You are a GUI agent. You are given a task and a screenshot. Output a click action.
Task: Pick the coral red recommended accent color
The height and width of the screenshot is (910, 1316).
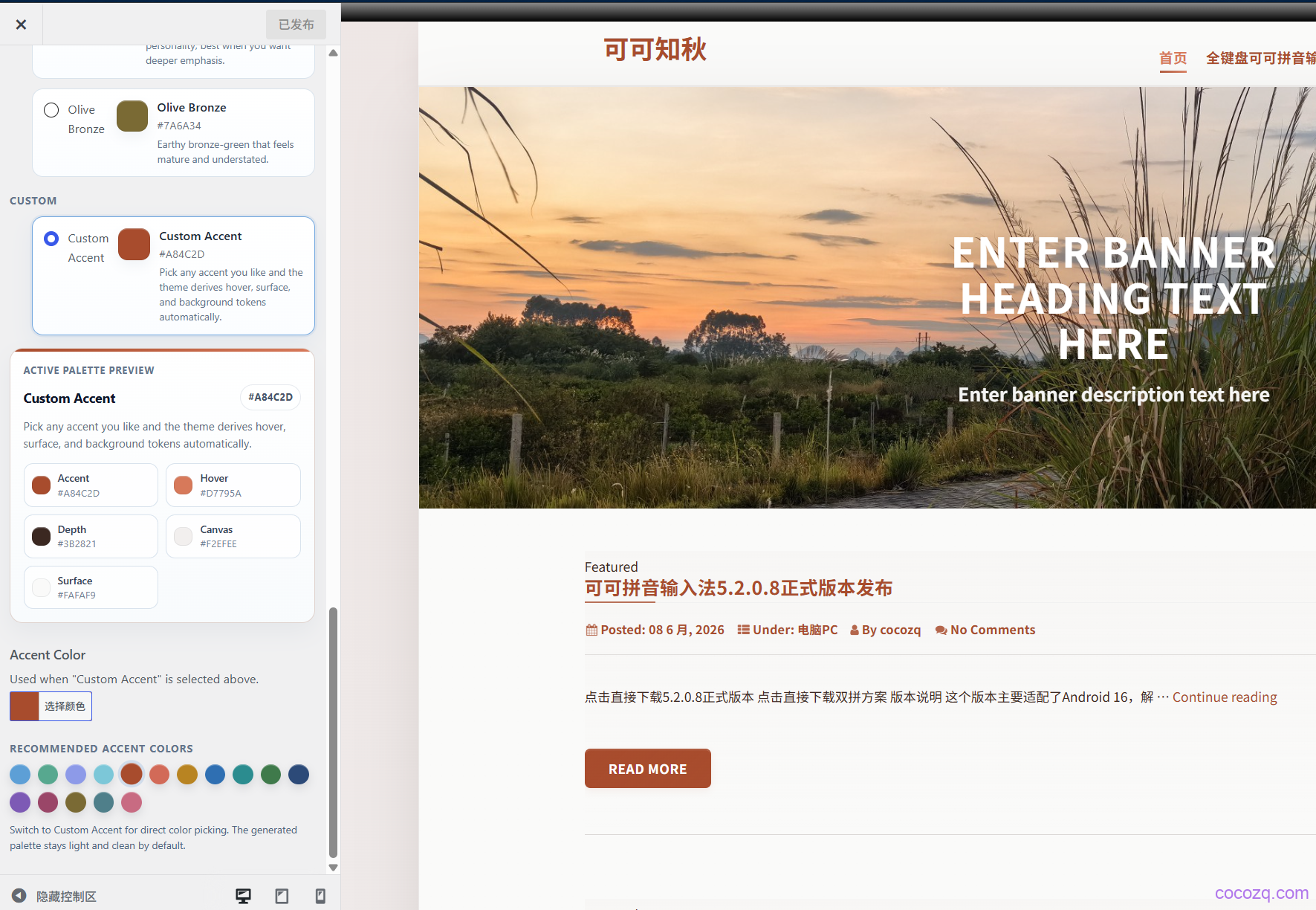click(x=159, y=774)
